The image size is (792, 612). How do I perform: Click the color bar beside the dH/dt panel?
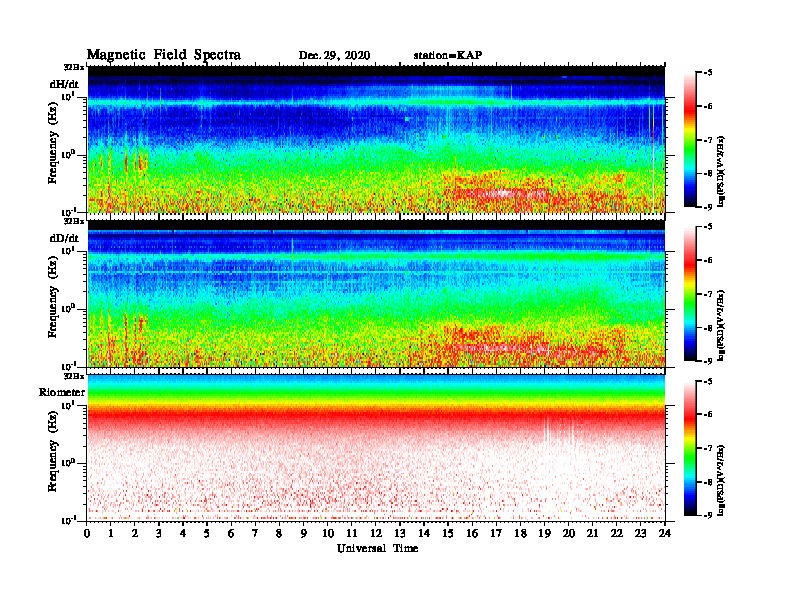pos(690,139)
